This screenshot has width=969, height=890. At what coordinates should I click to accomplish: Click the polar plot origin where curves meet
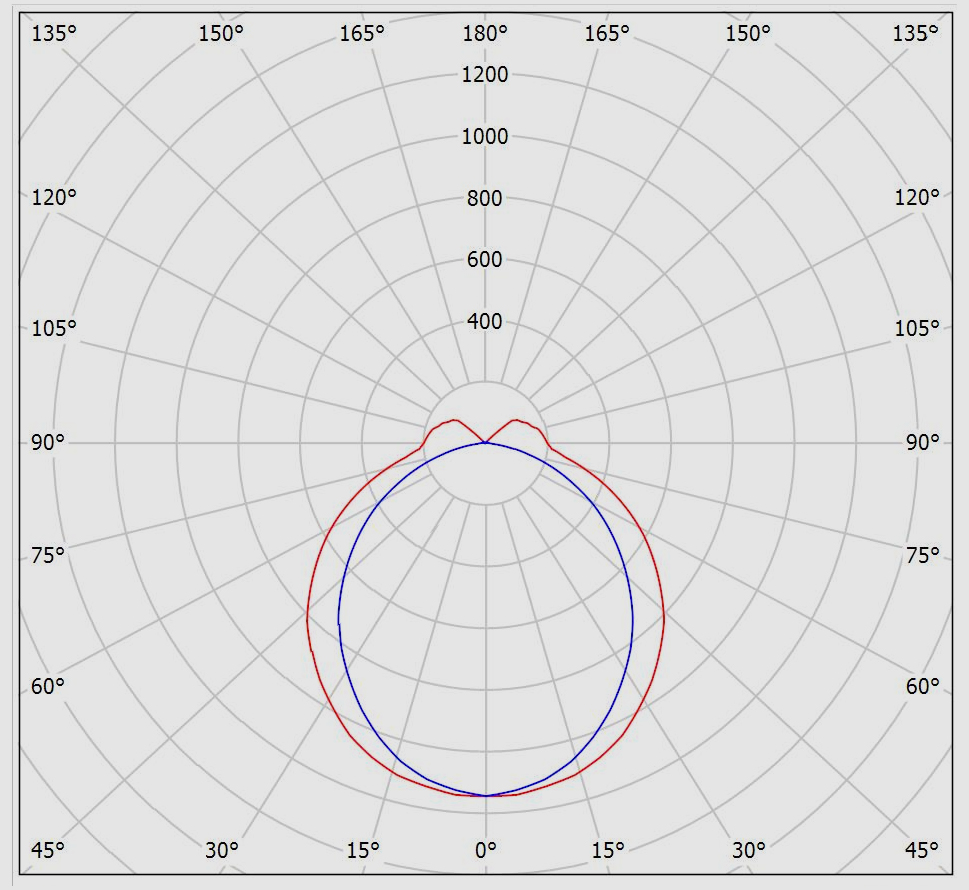pos(485,442)
